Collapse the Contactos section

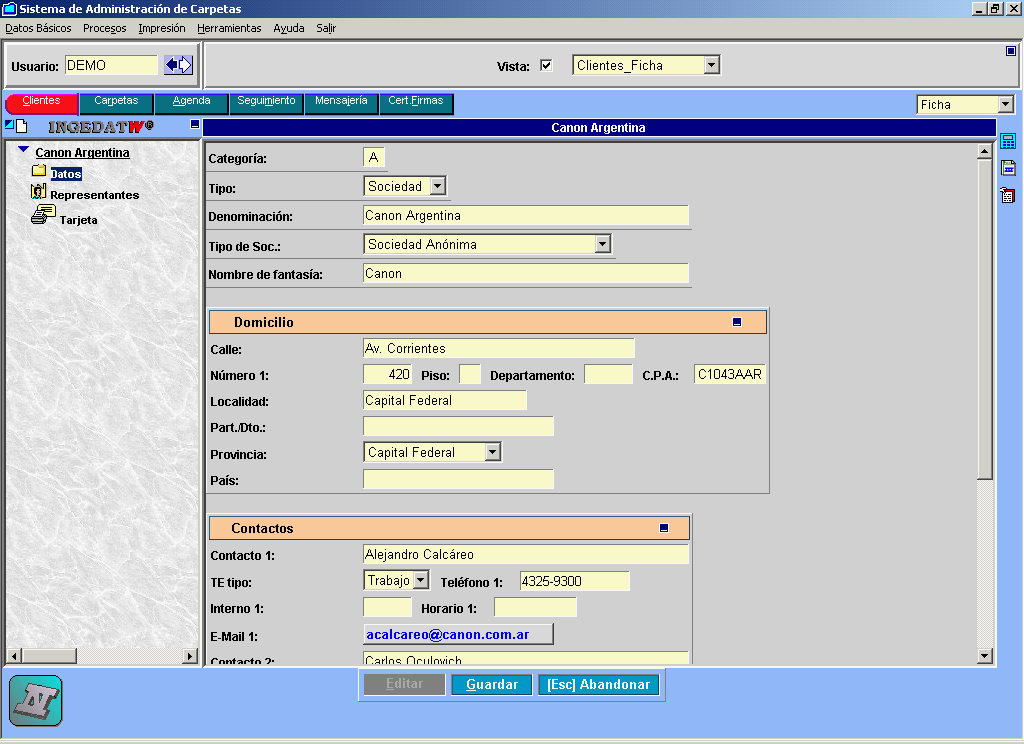pos(664,528)
